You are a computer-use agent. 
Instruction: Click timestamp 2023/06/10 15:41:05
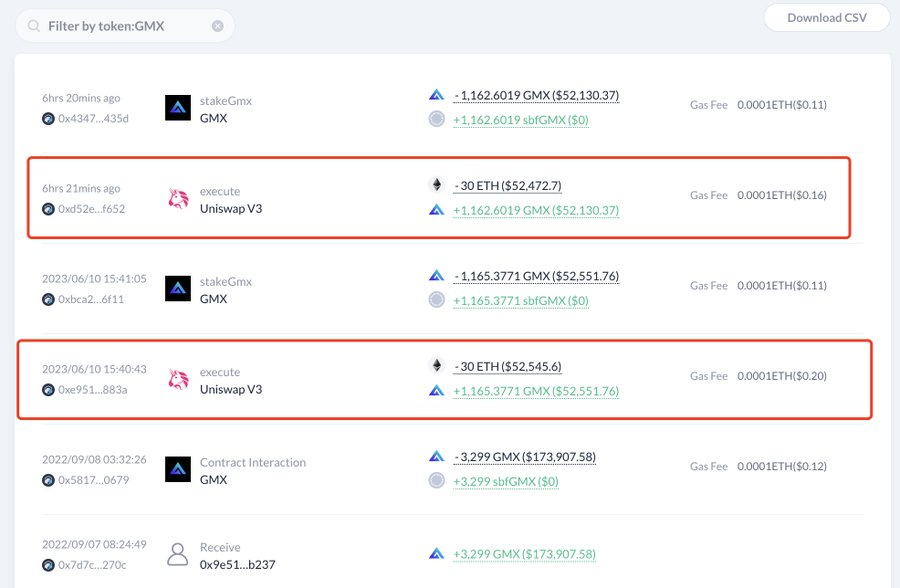click(94, 279)
